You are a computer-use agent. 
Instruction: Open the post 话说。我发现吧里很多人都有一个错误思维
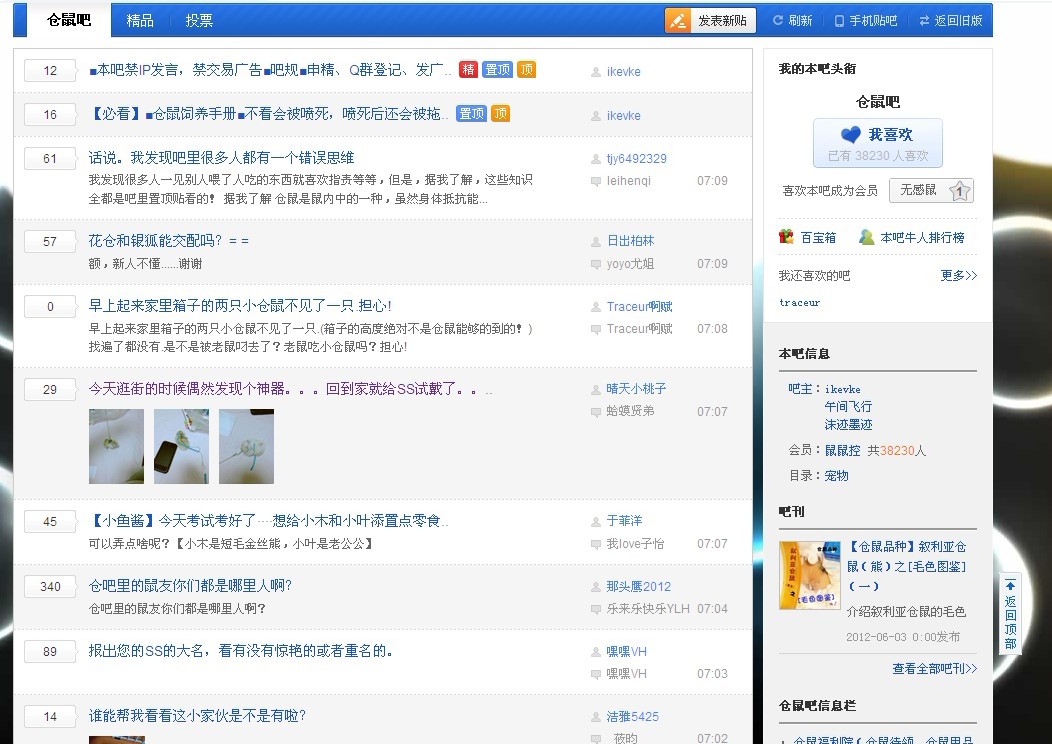[221, 158]
